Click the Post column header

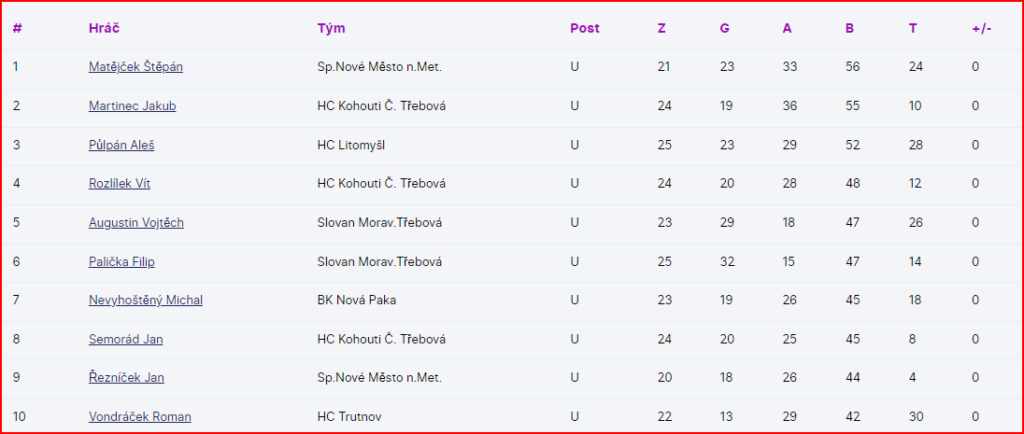pos(584,28)
